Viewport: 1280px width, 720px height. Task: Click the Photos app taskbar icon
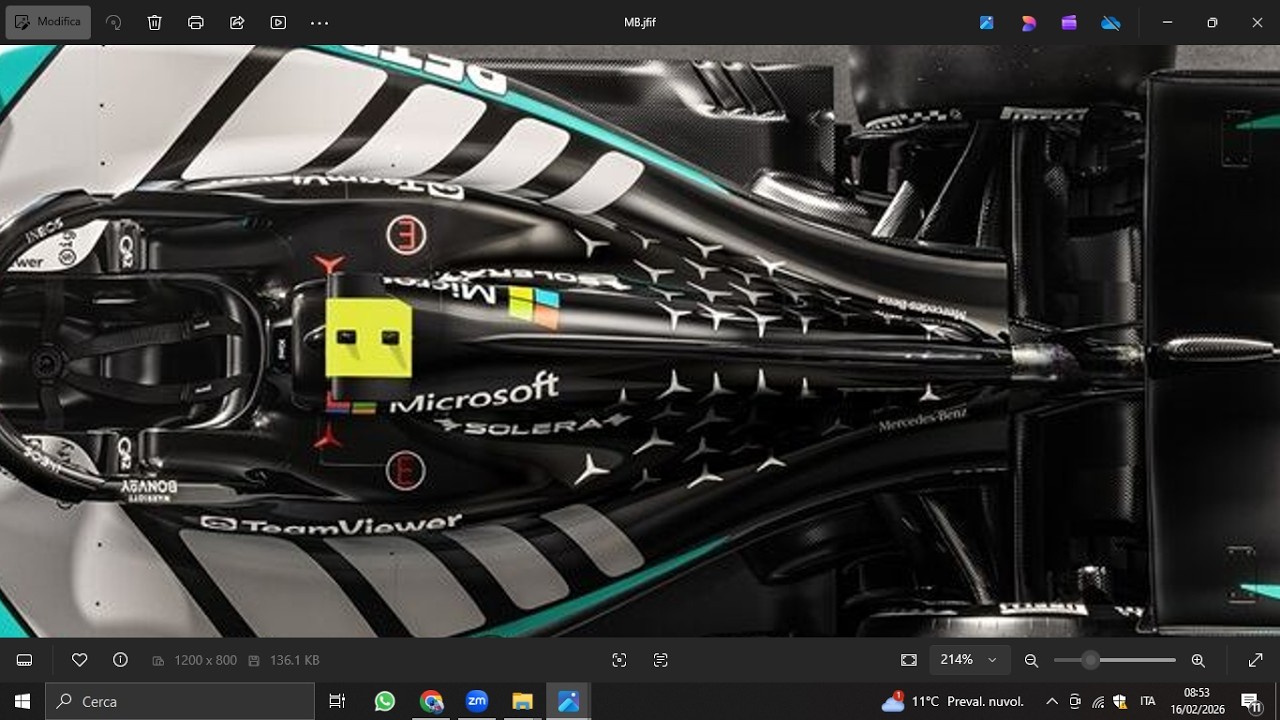[569, 701]
